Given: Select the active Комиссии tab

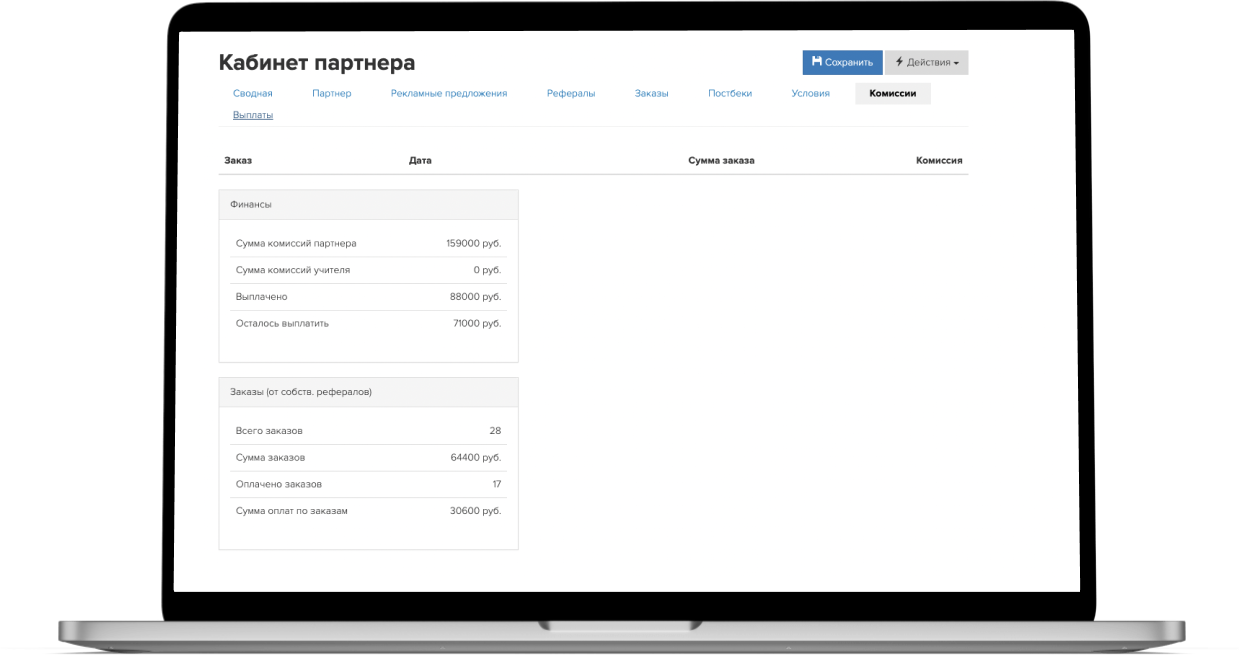Looking at the screenshot, I should [x=893, y=93].
